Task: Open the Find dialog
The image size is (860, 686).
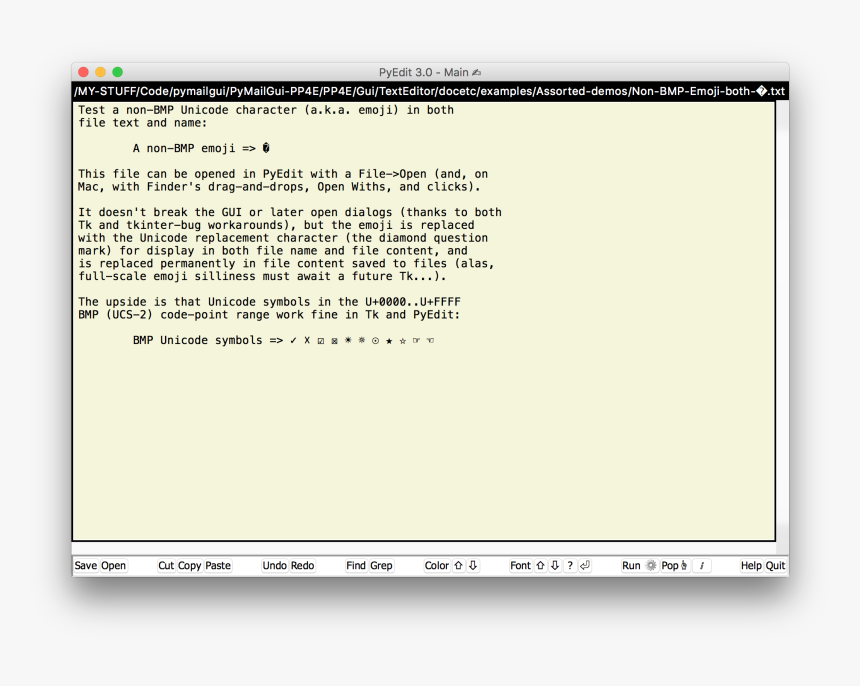Action: pos(356,565)
